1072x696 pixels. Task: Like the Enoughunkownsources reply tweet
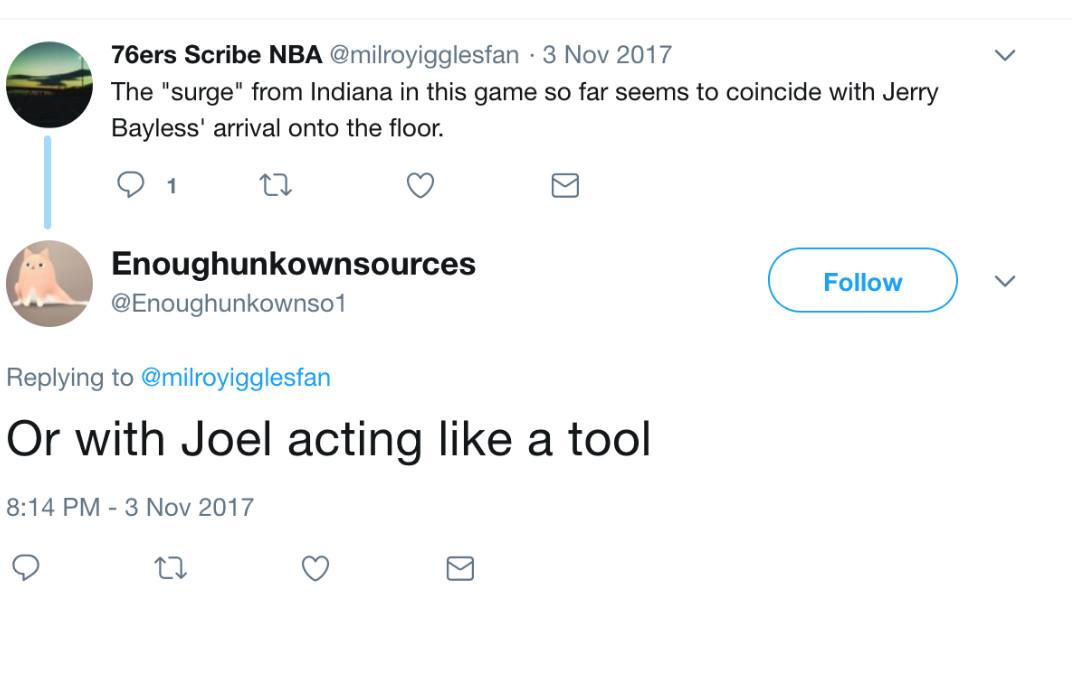315,568
